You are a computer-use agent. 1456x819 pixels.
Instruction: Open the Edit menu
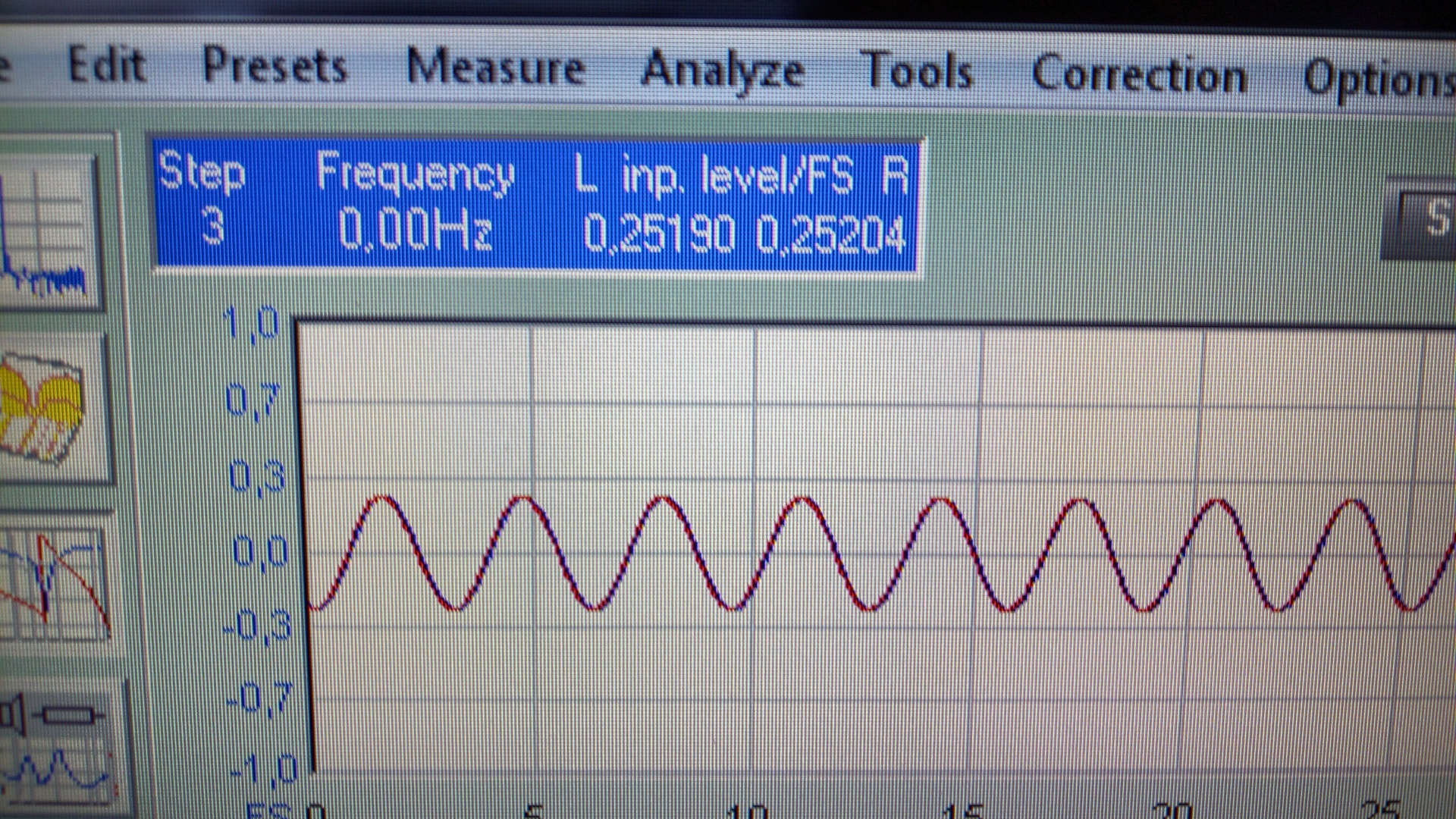coord(106,65)
